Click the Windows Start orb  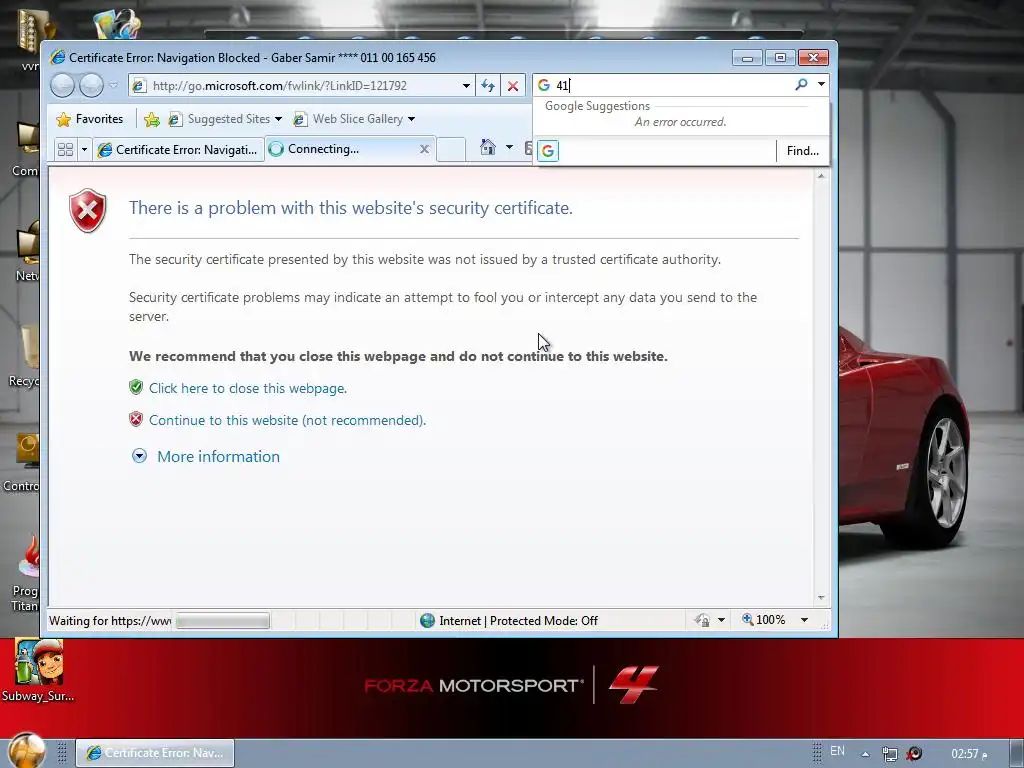(27, 751)
